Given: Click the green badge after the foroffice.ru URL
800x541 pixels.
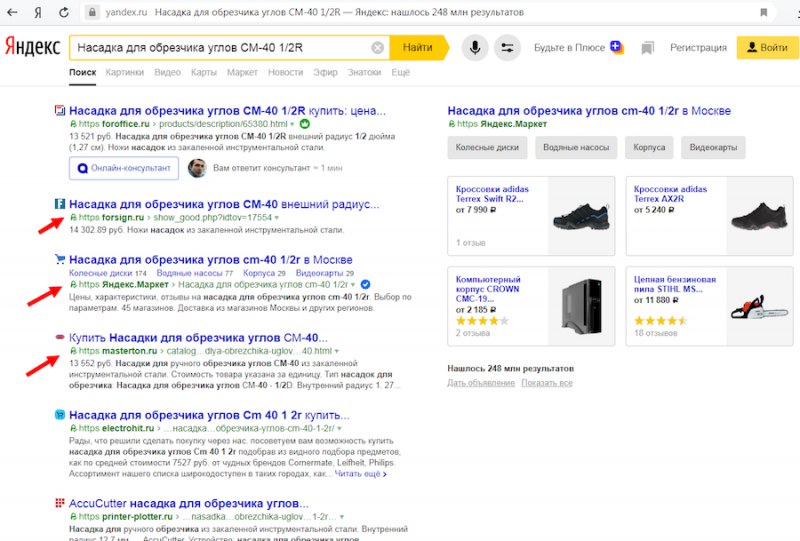Looking at the screenshot, I should (x=305, y=124).
